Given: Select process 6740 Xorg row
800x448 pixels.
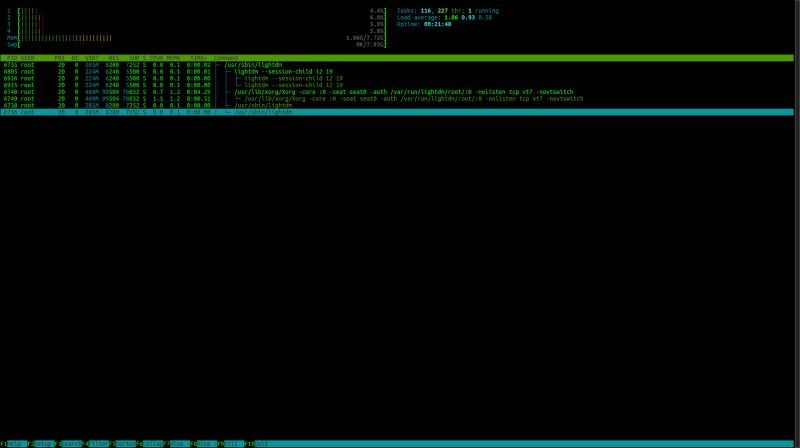Looking at the screenshot, I should [x=397, y=92].
